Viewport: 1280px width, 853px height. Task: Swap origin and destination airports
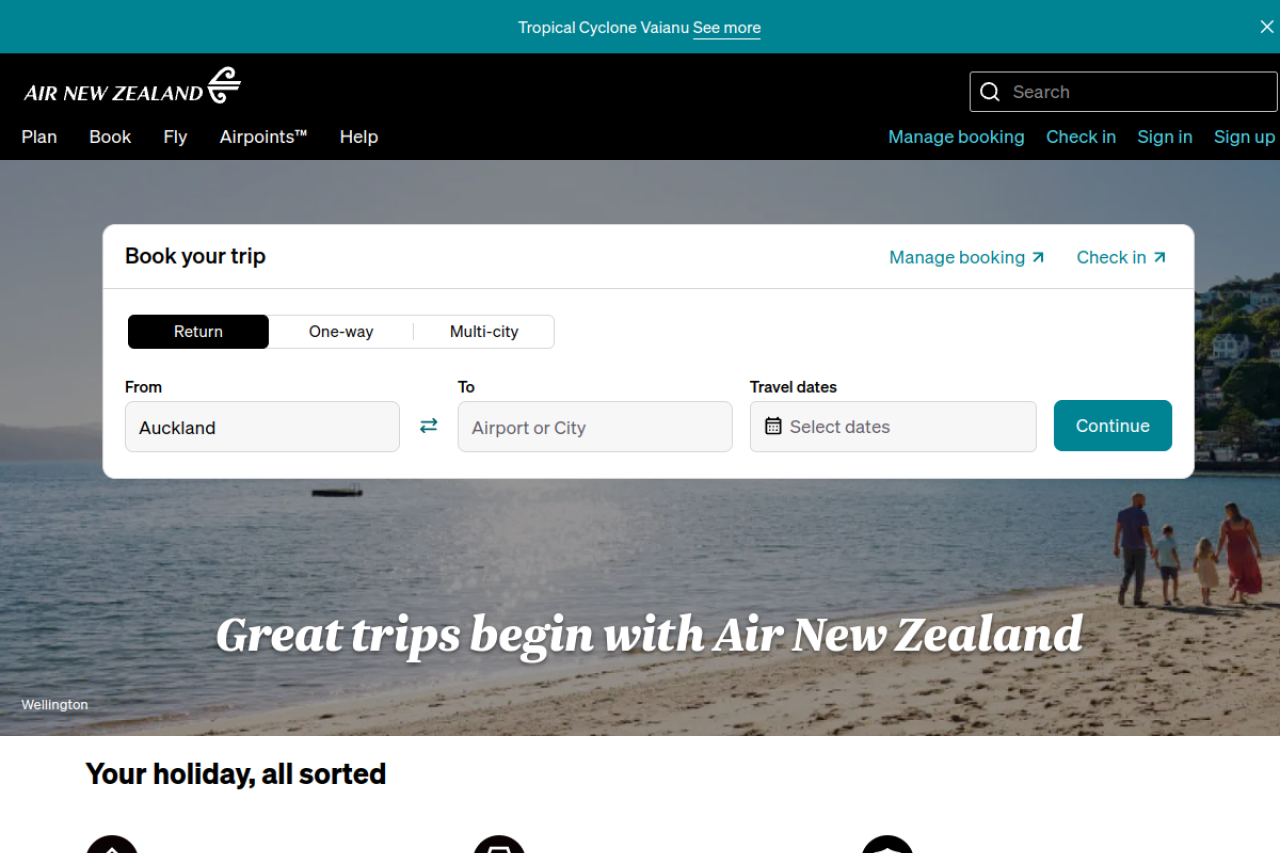[428, 426]
